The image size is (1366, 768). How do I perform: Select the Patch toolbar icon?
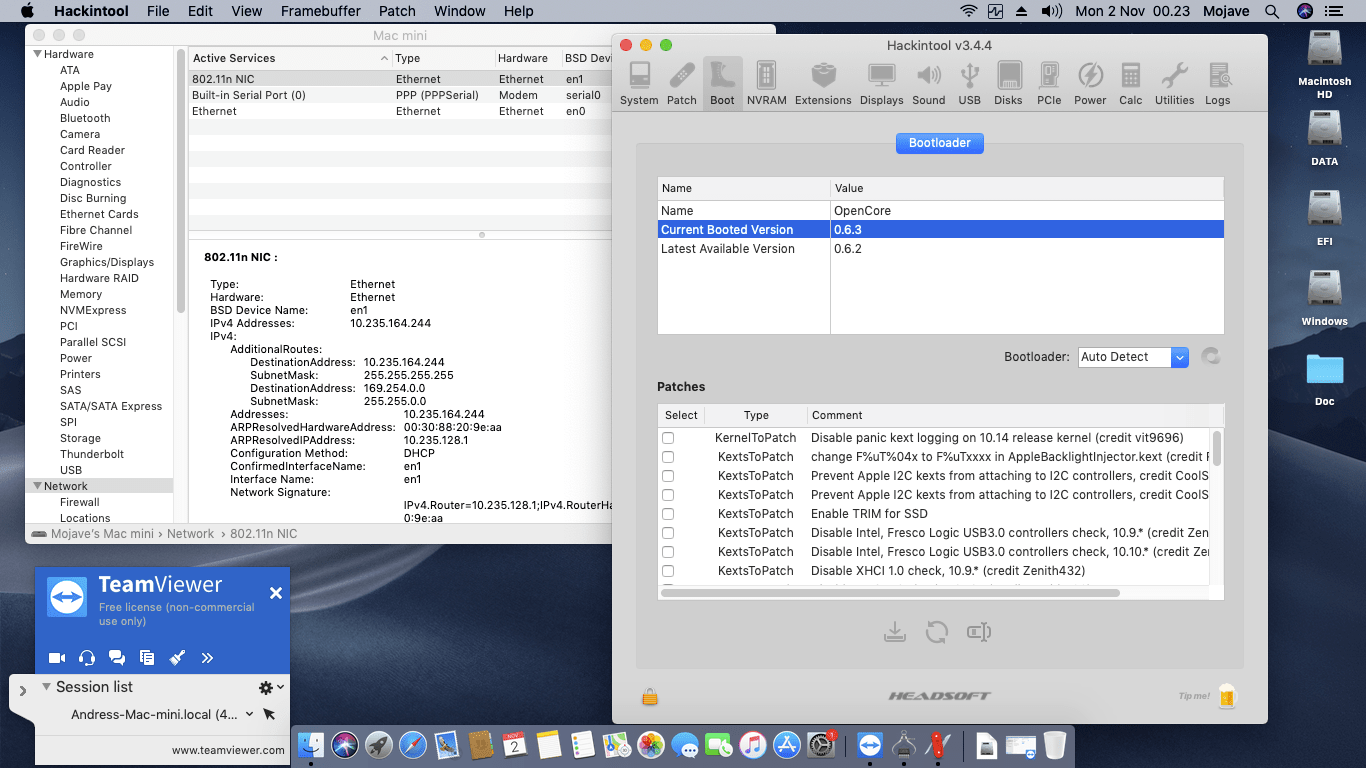click(682, 78)
